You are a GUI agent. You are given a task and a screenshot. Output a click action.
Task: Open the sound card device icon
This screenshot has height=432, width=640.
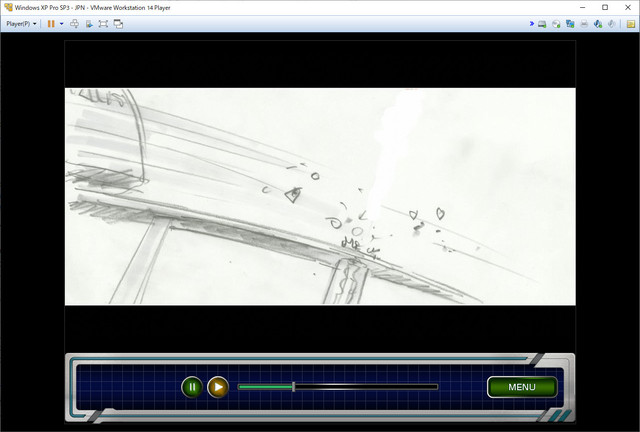click(598, 24)
